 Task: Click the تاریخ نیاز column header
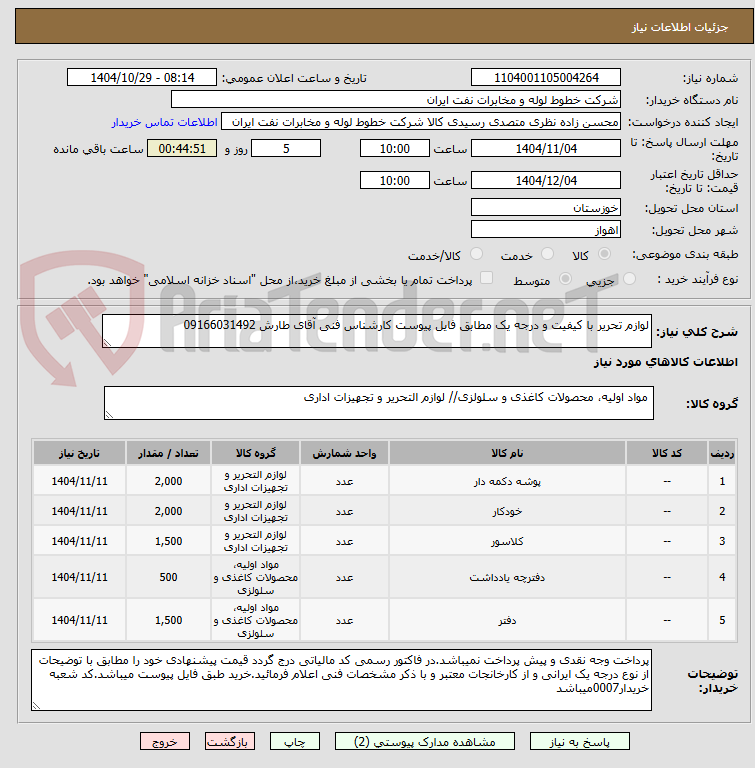(x=79, y=453)
